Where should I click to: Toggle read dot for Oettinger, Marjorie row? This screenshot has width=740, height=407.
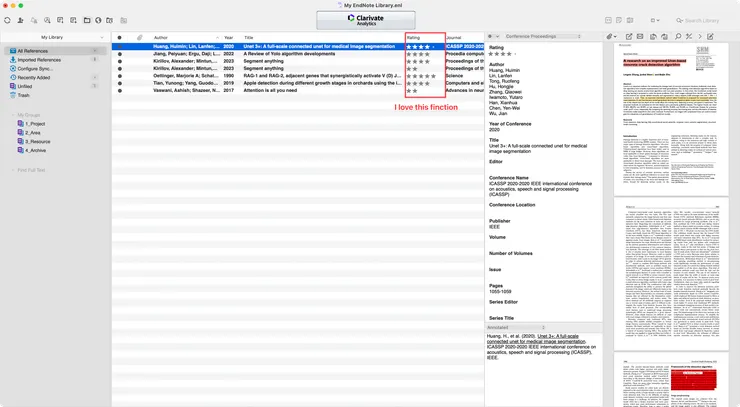119,76
